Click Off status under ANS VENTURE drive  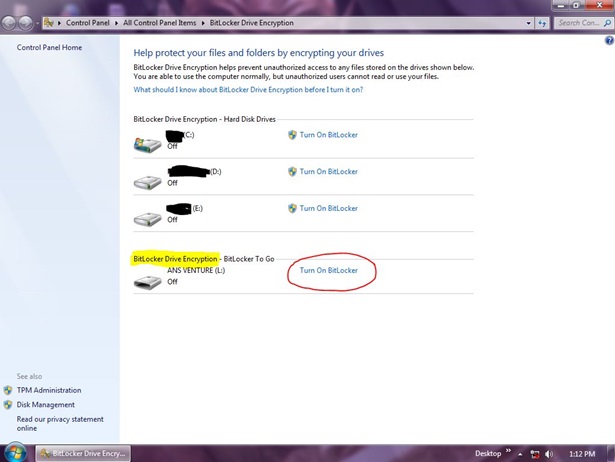172,282
